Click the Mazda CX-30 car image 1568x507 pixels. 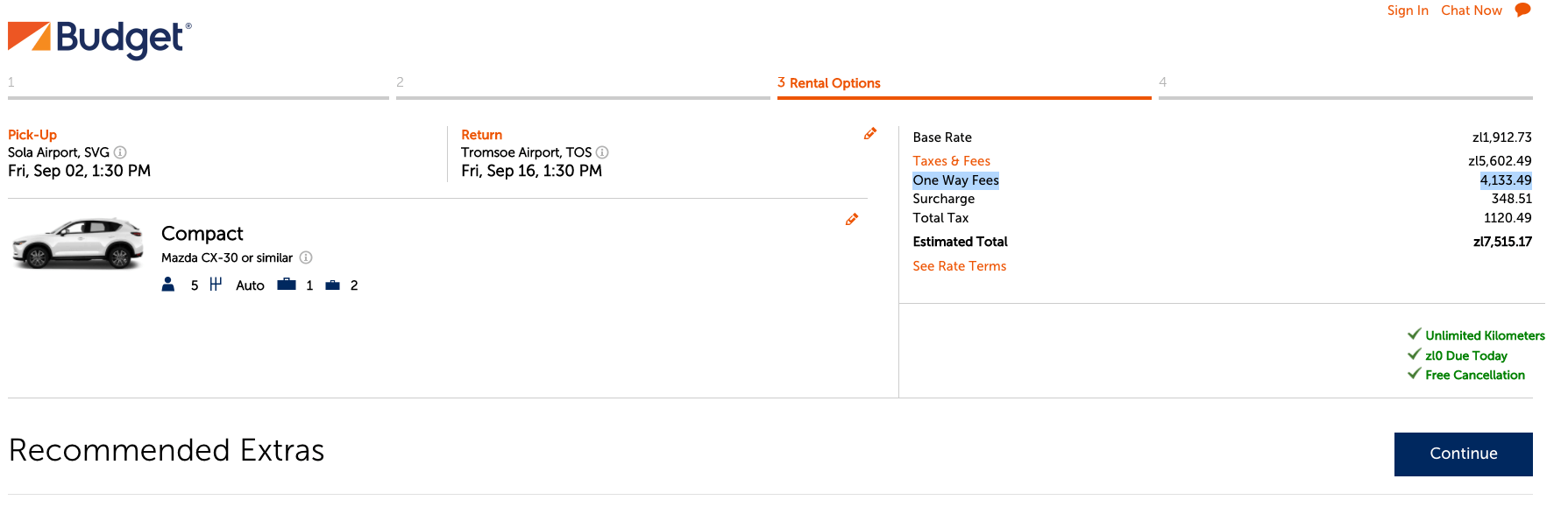pos(78,243)
